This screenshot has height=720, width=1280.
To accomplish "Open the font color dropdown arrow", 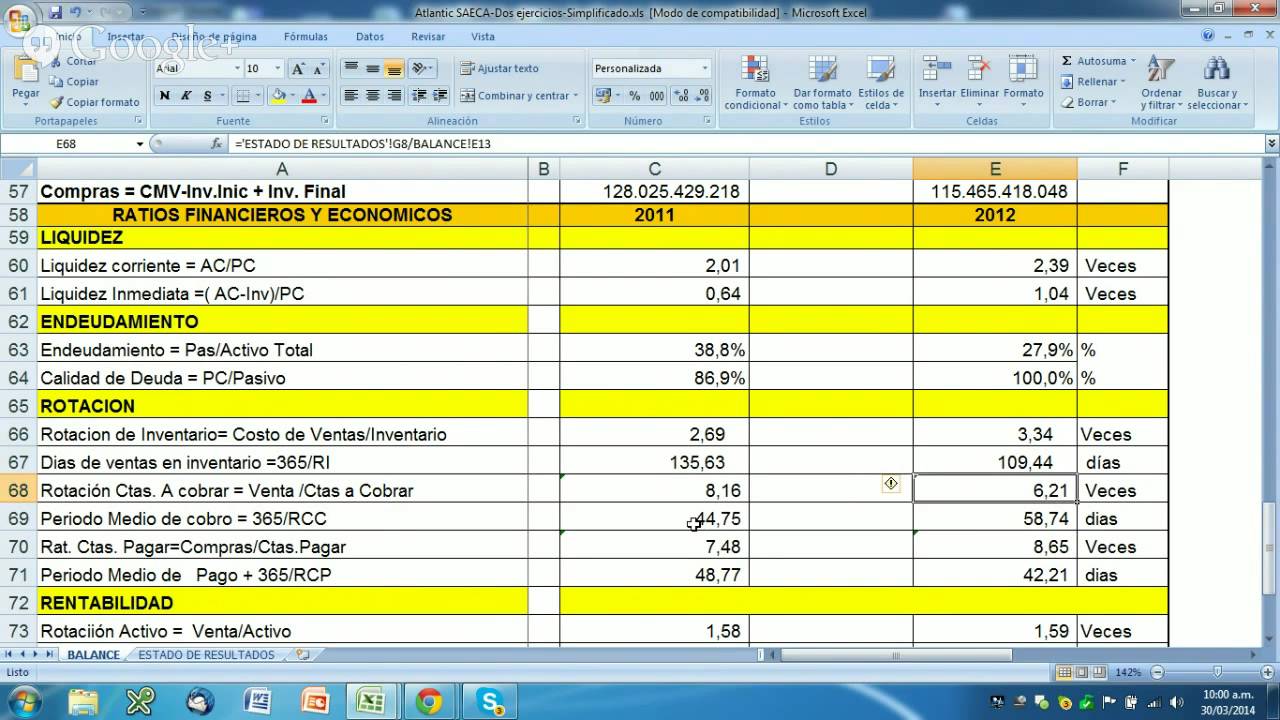I will point(324,96).
